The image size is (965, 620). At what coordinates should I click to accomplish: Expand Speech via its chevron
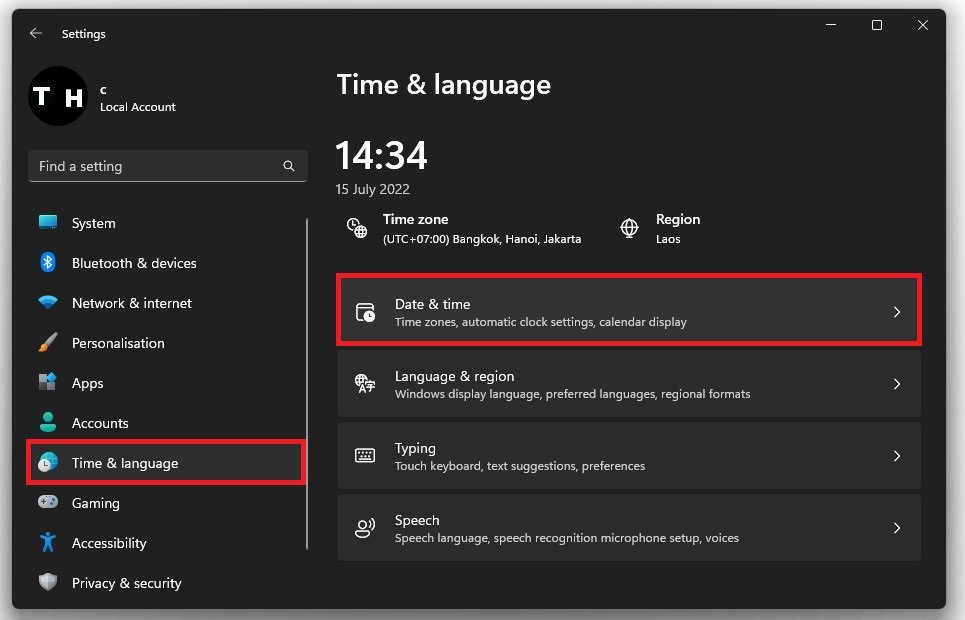pyautogui.click(x=897, y=528)
